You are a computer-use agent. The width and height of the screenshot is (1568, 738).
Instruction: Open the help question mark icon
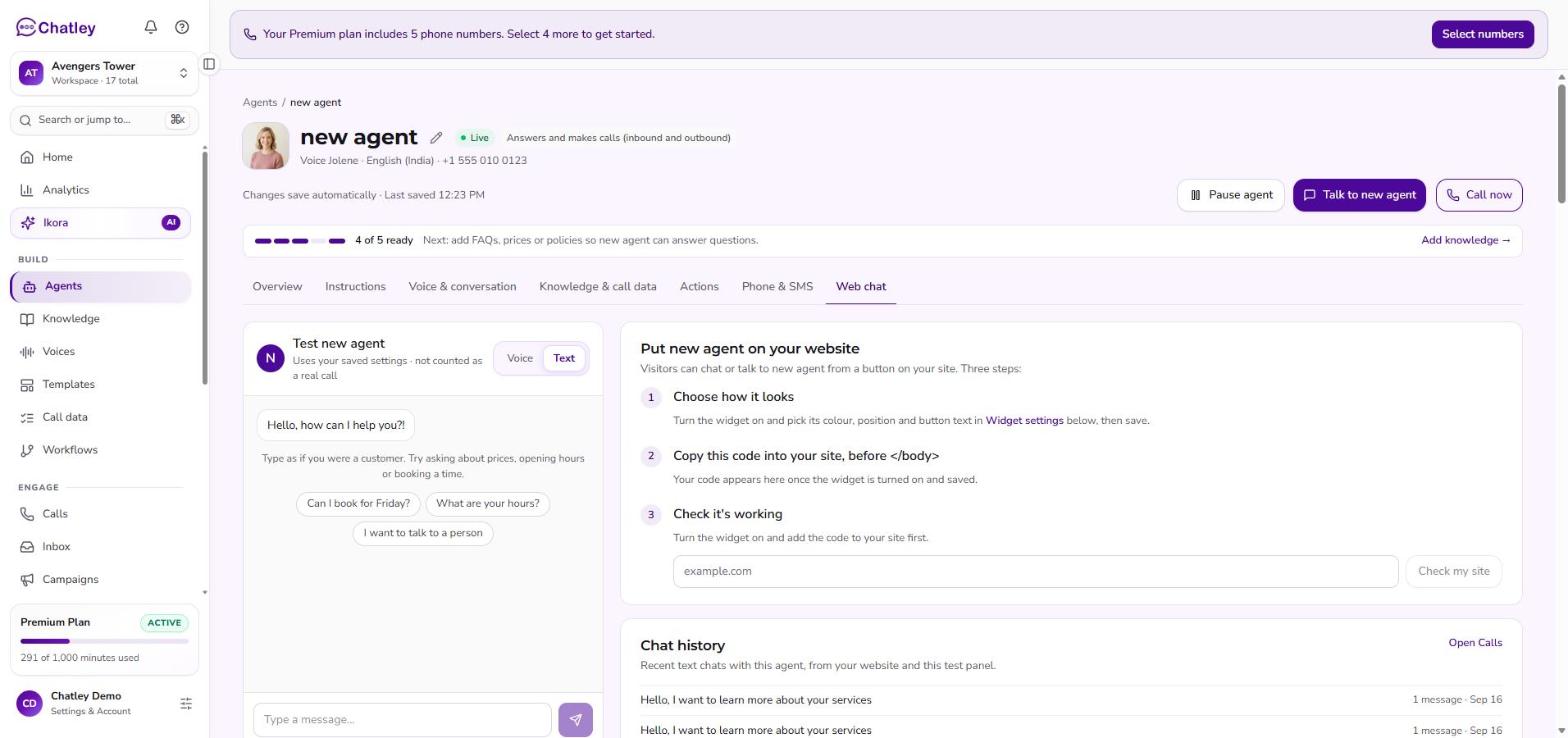click(x=182, y=27)
